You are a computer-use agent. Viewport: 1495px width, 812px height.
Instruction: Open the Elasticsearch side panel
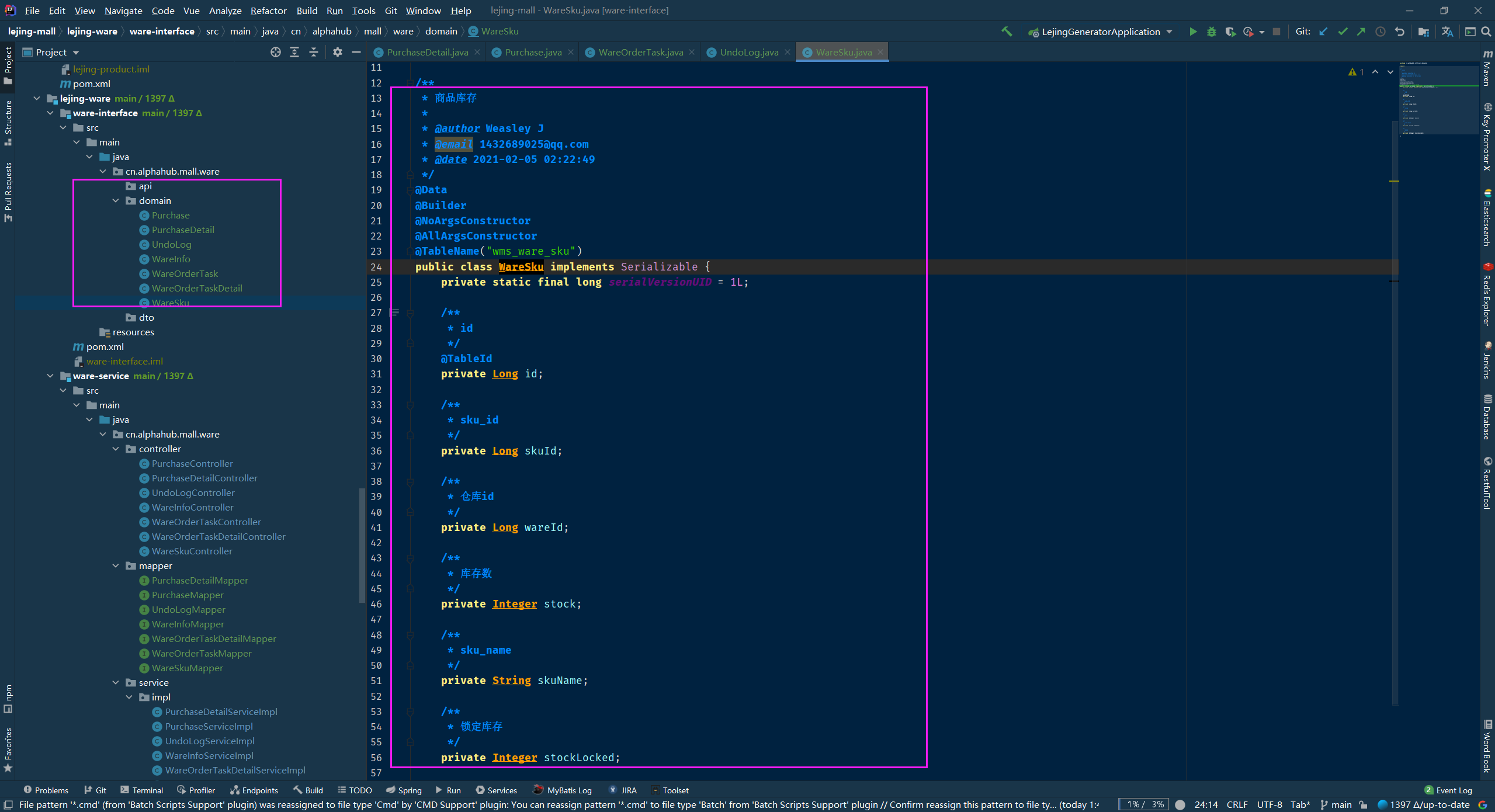point(1487,217)
